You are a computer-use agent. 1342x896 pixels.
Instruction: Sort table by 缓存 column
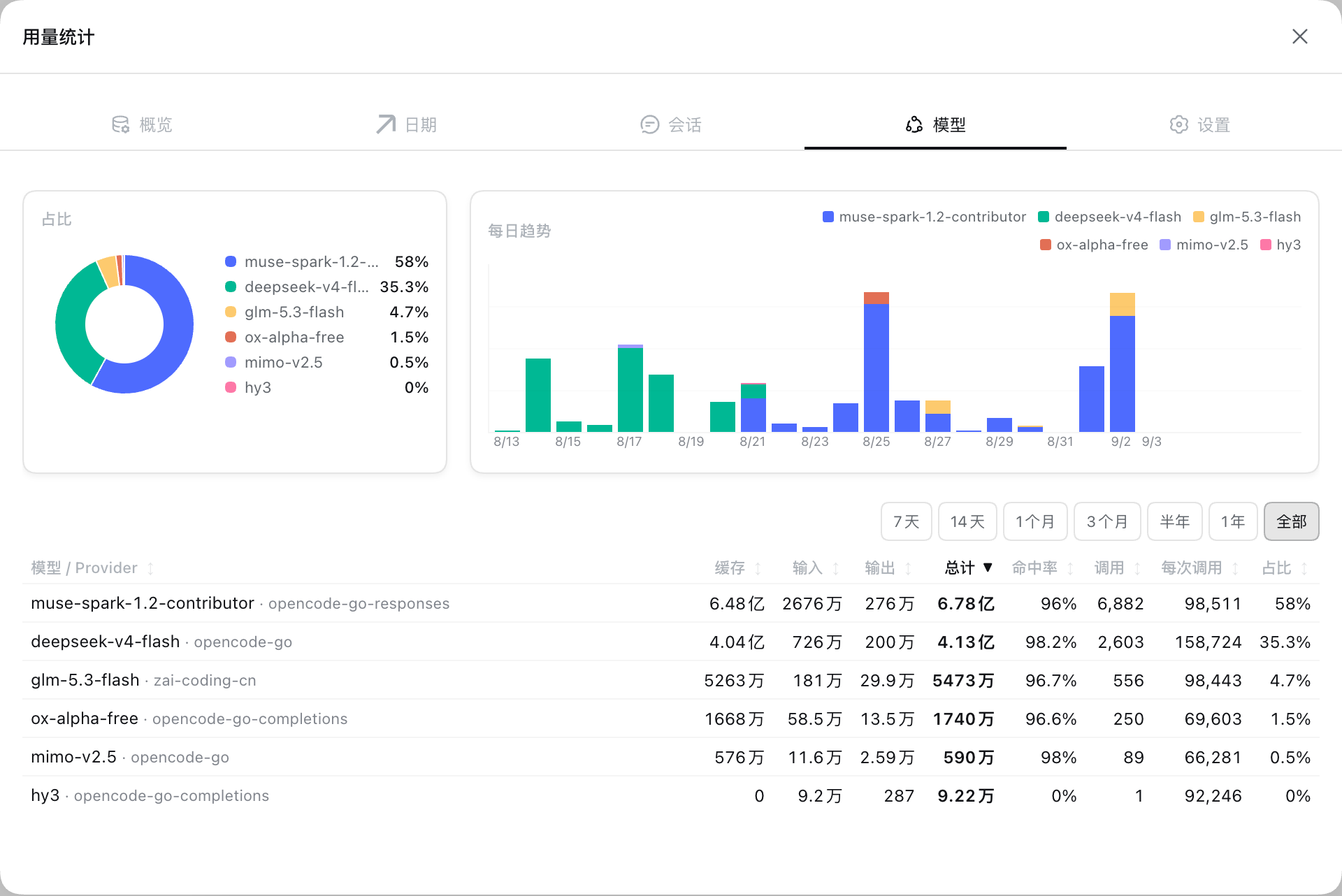click(737, 568)
